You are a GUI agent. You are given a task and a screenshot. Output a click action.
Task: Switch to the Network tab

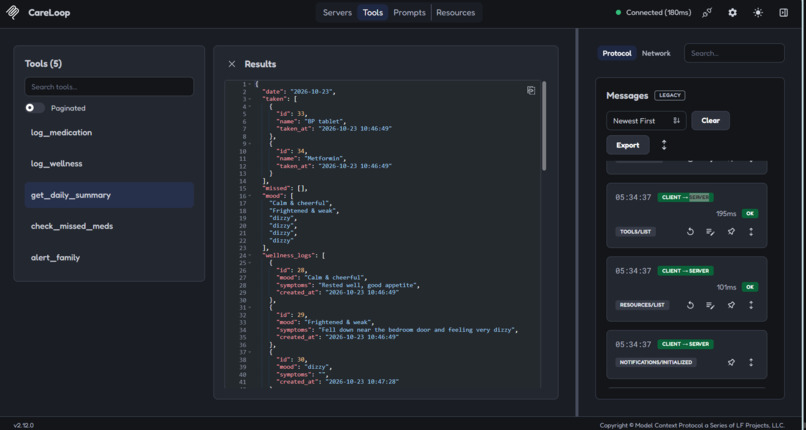(x=656, y=53)
